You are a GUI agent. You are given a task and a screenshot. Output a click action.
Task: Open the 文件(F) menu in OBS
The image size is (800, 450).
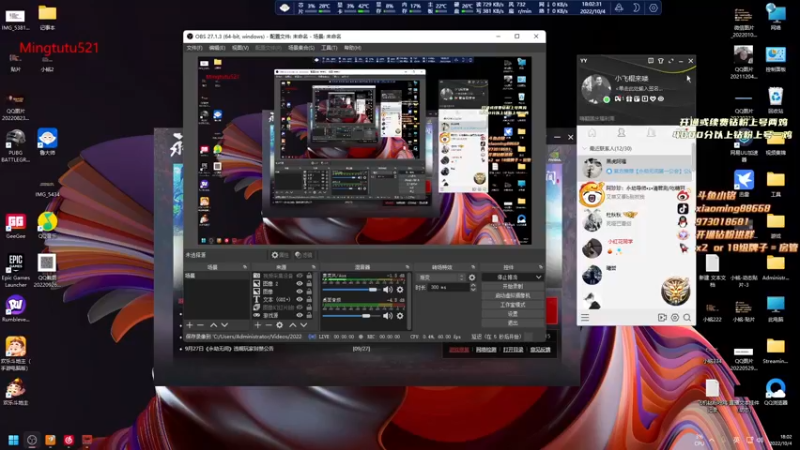pos(194,47)
